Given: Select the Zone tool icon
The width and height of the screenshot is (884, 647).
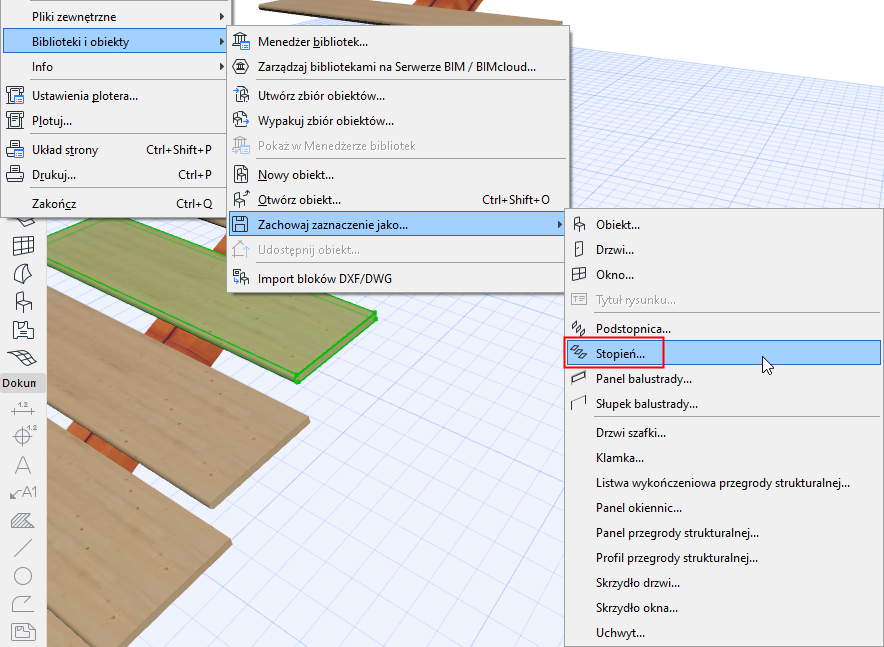Looking at the screenshot, I should pyautogui.click(x=23, y=330).
